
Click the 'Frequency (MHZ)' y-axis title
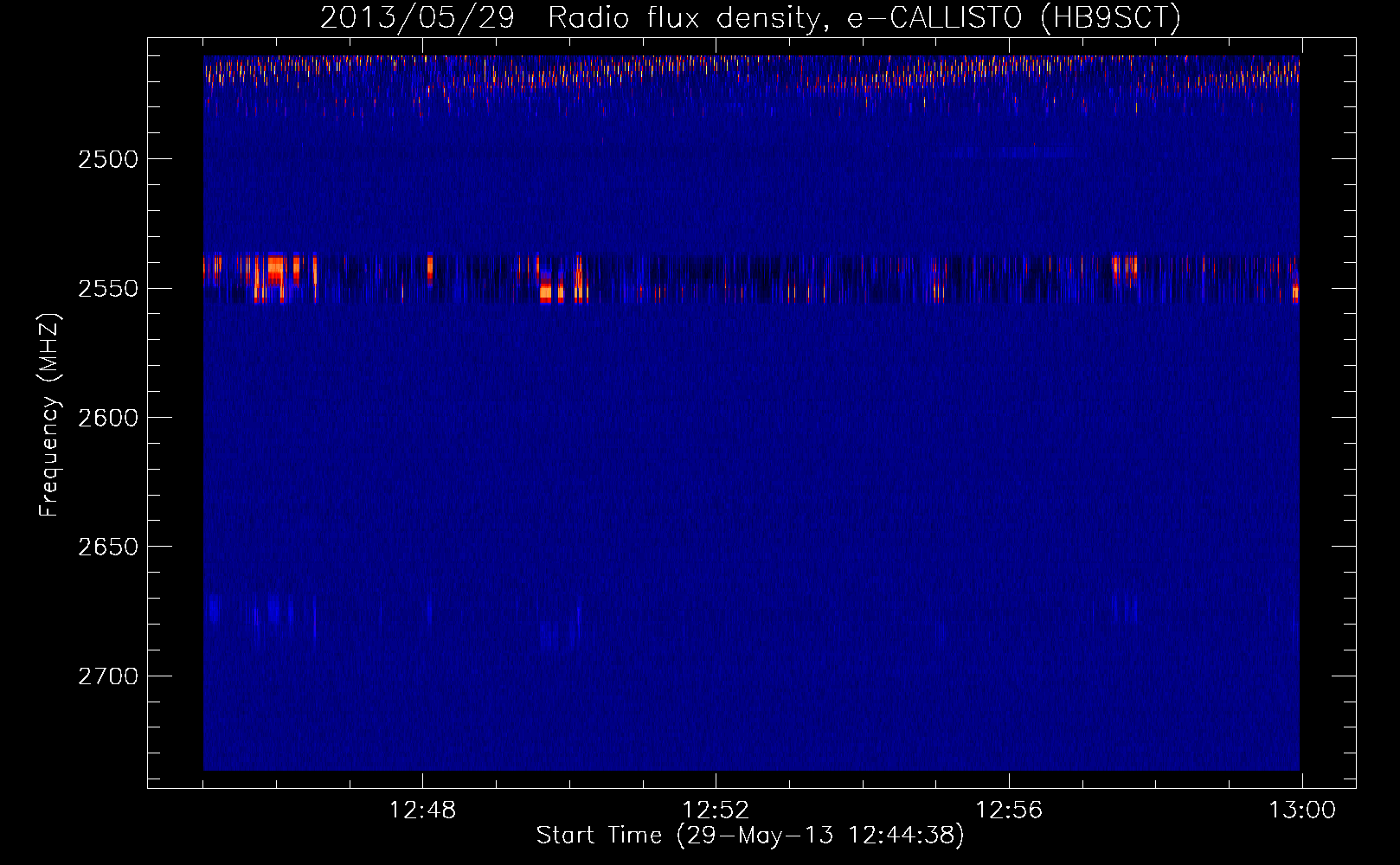(x=49, y=414)
